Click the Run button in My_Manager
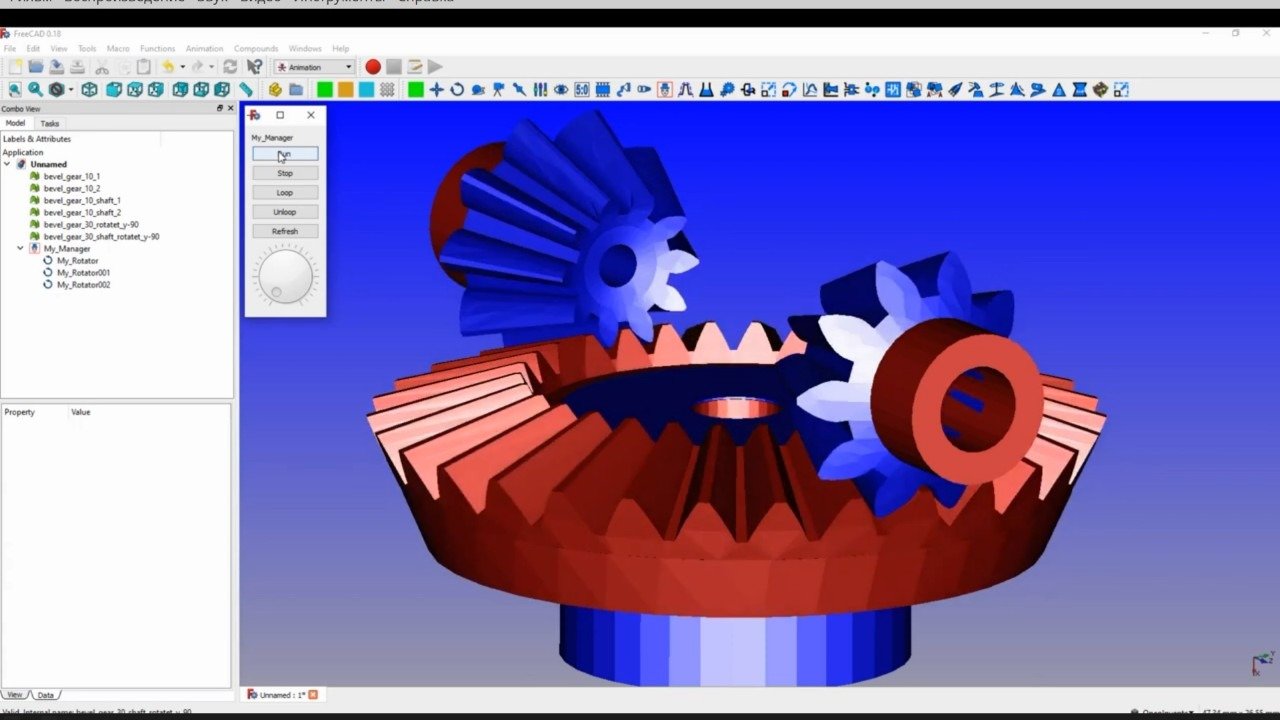This screenshot has height=720, width=1280. tap(285, 154)
